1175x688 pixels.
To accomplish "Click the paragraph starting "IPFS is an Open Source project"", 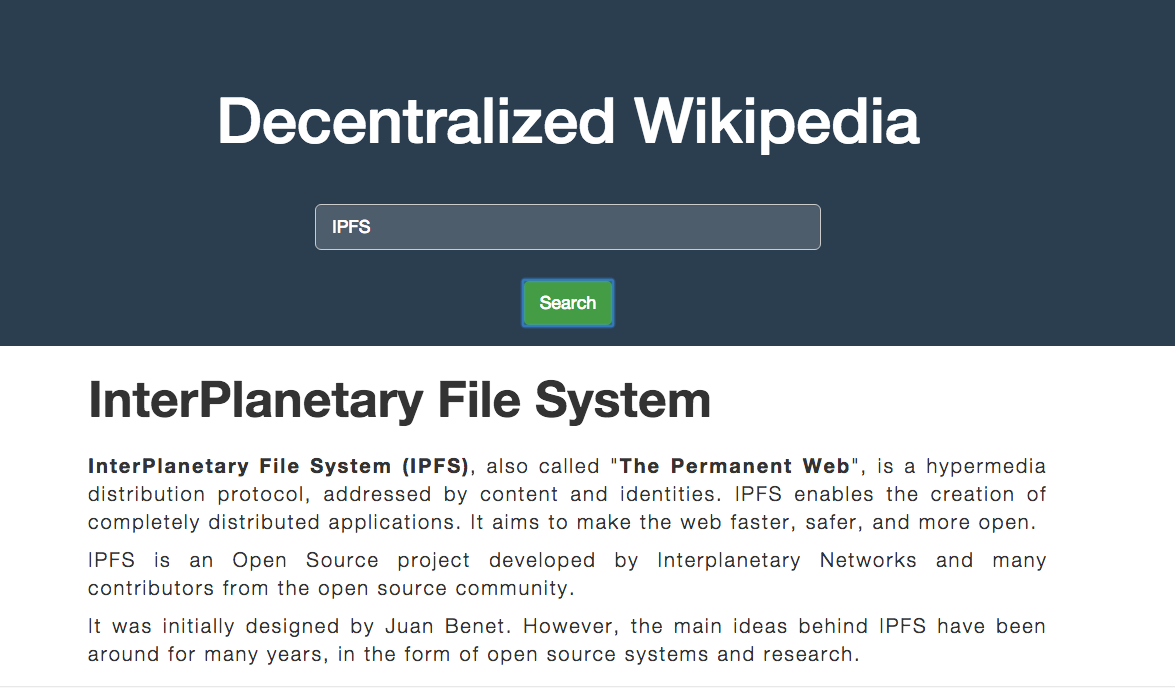I will [x=567, y=574].
